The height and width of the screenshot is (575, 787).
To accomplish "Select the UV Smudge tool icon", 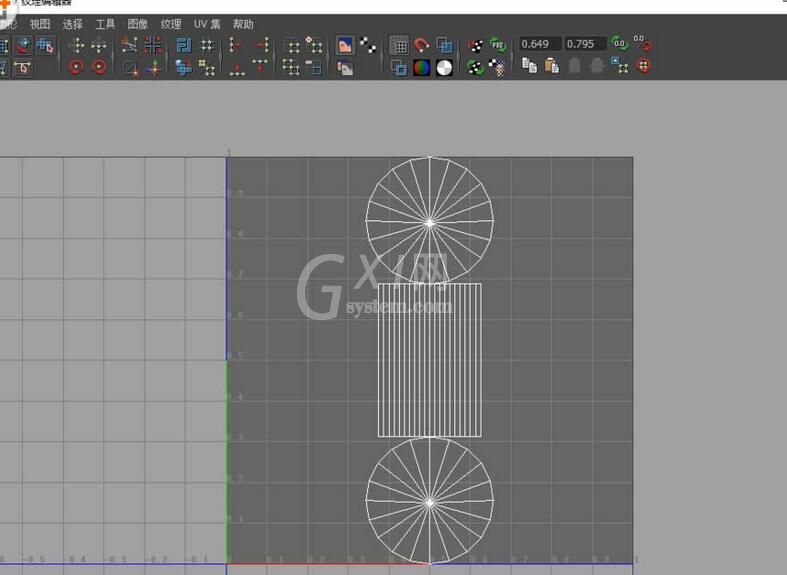I will (23, 46).
